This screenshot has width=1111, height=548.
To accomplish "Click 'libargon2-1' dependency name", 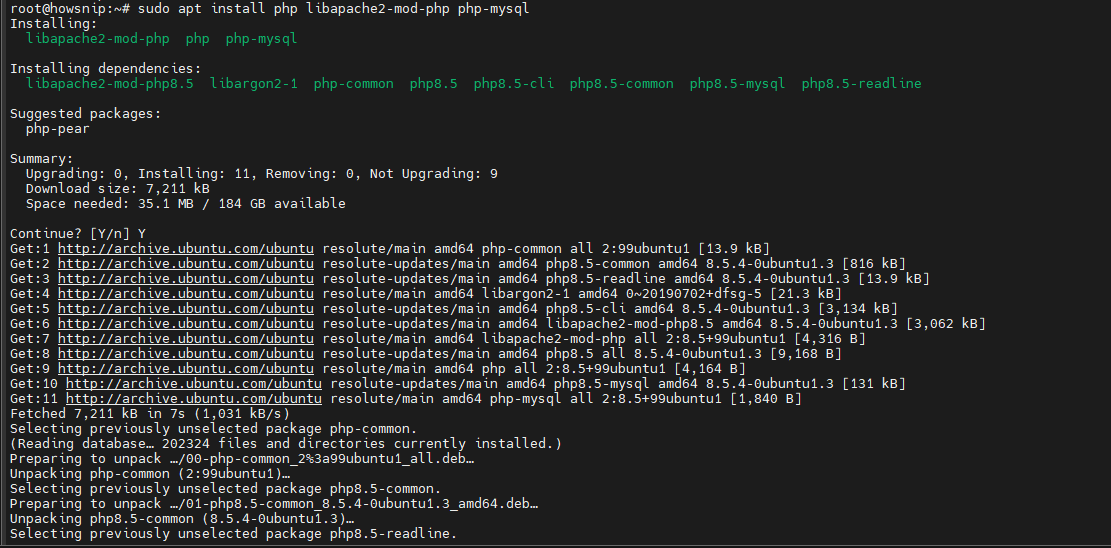I will click(x=254, y=84).
